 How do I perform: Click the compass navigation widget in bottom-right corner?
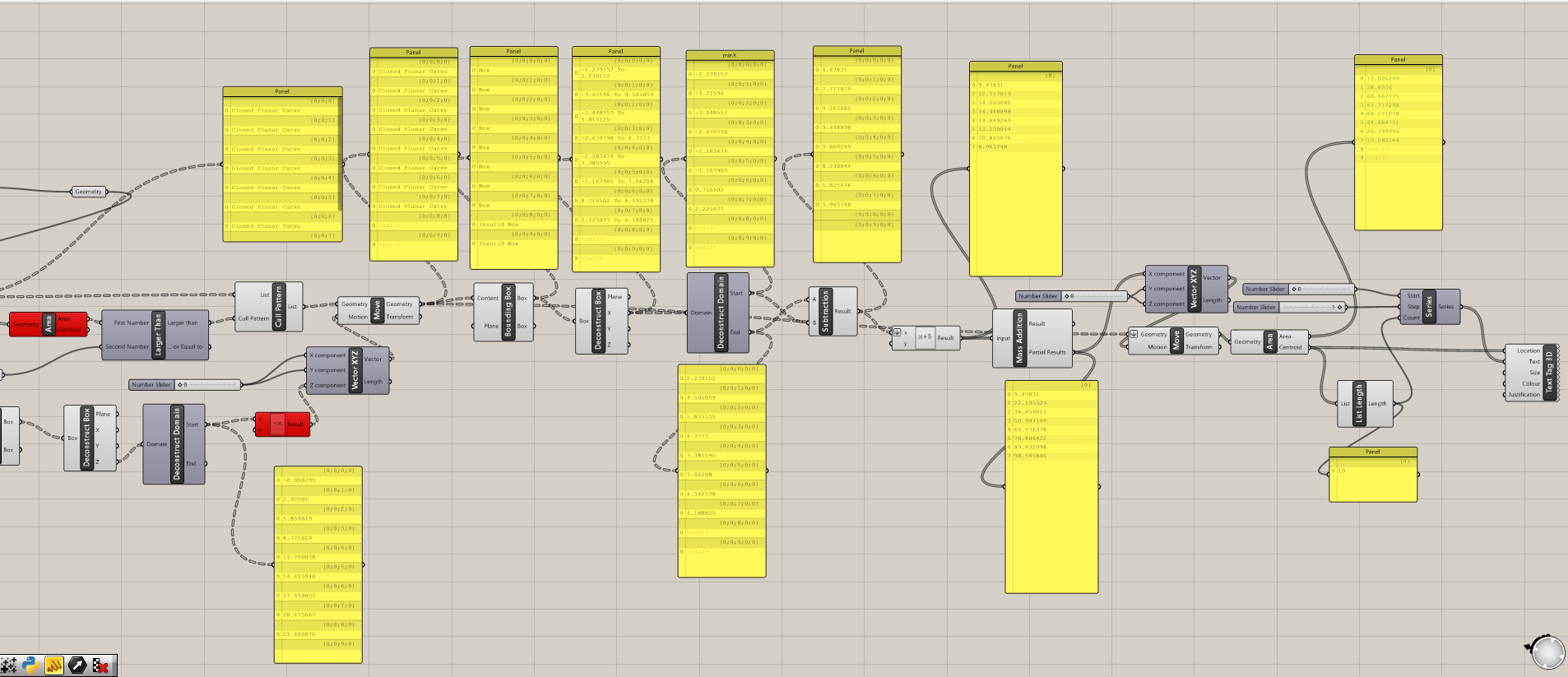click(1547, 652)
